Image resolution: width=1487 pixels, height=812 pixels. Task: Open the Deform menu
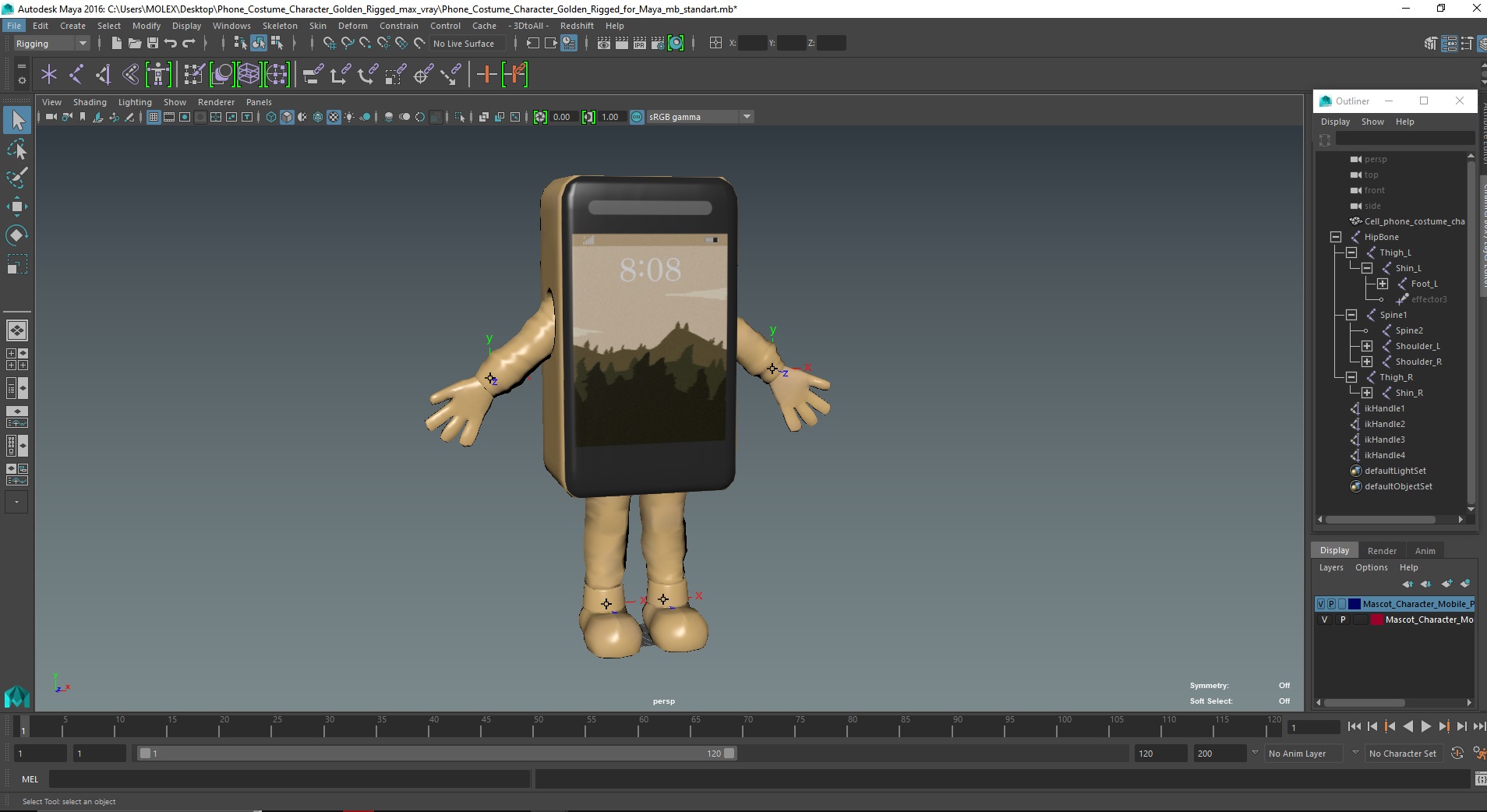point(352,26)
